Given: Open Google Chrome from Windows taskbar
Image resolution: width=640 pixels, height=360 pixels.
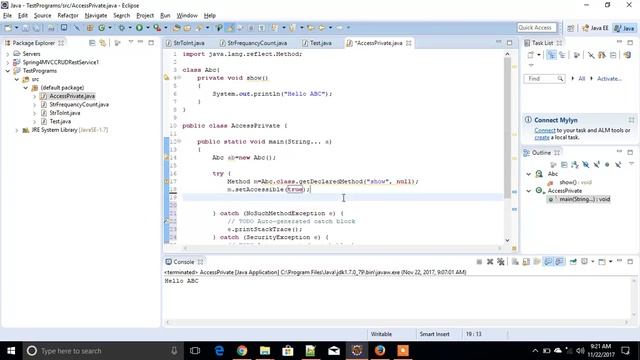Looking at the screenshot, I should point(242,351).
